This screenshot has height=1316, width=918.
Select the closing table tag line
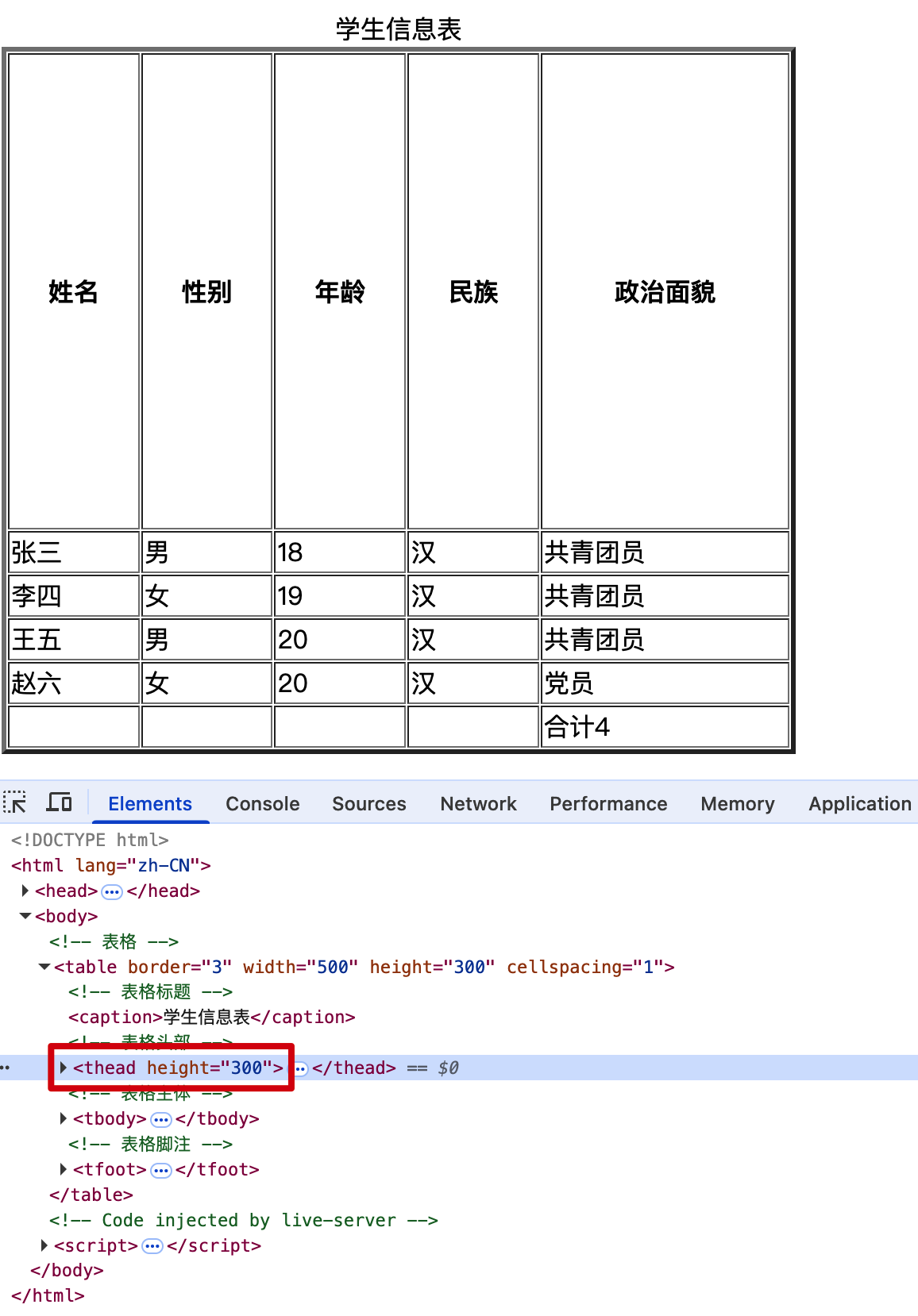point(91,1195)
